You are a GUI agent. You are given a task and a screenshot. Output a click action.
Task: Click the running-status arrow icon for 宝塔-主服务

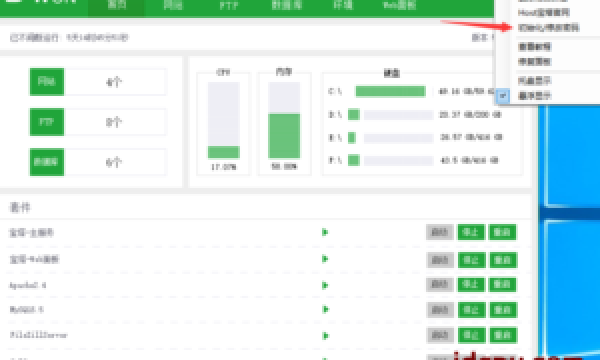point(325,232)
